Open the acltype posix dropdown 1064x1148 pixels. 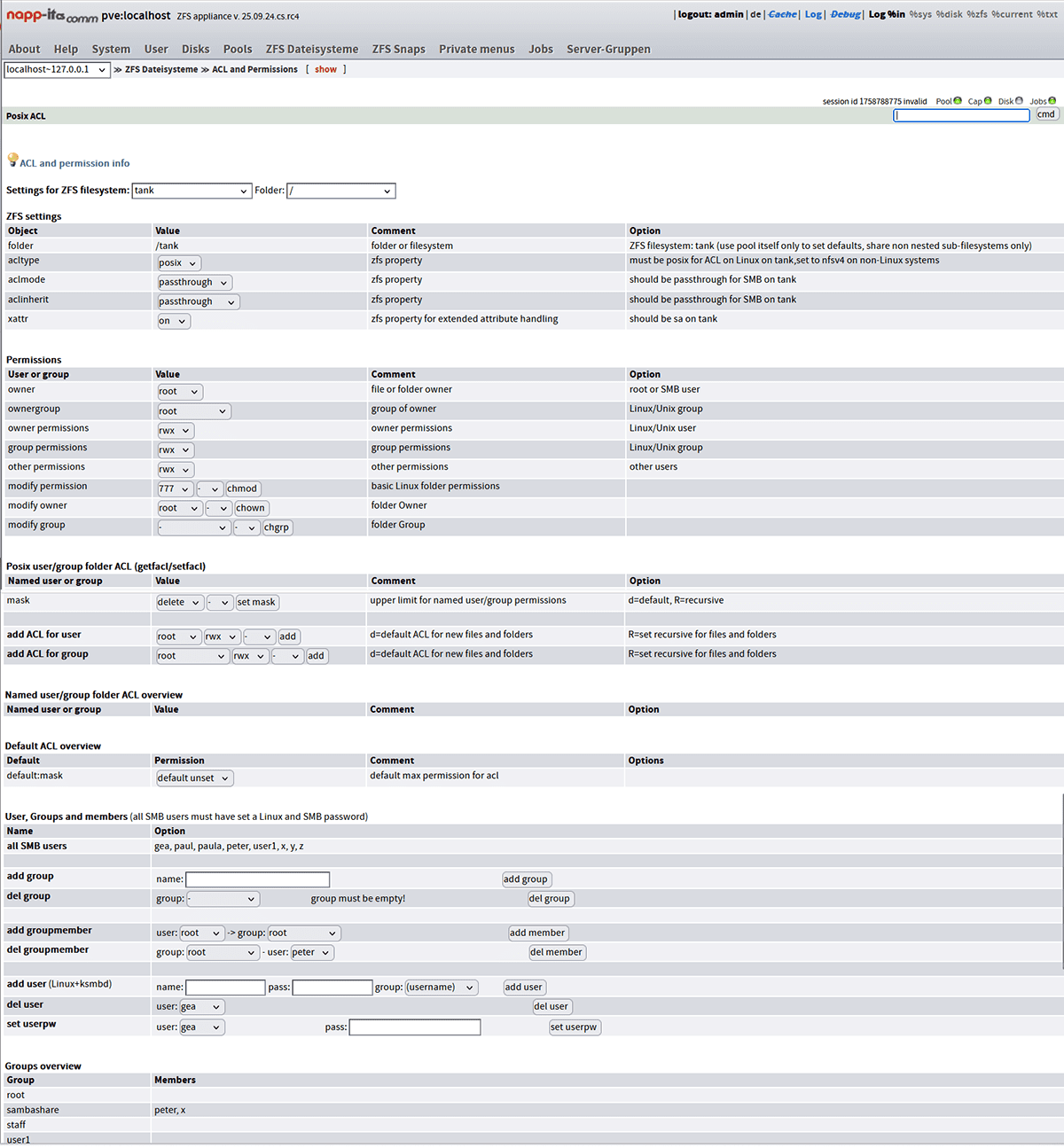[x=179, y=263]
